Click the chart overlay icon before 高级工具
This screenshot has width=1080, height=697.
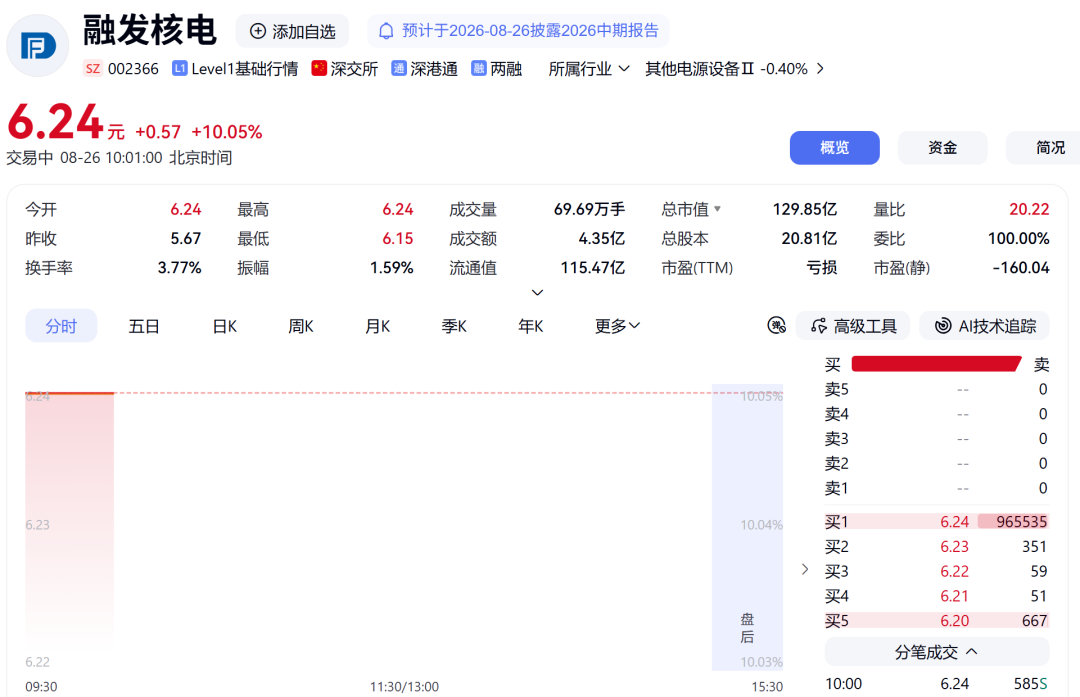(x=777, y=326)
